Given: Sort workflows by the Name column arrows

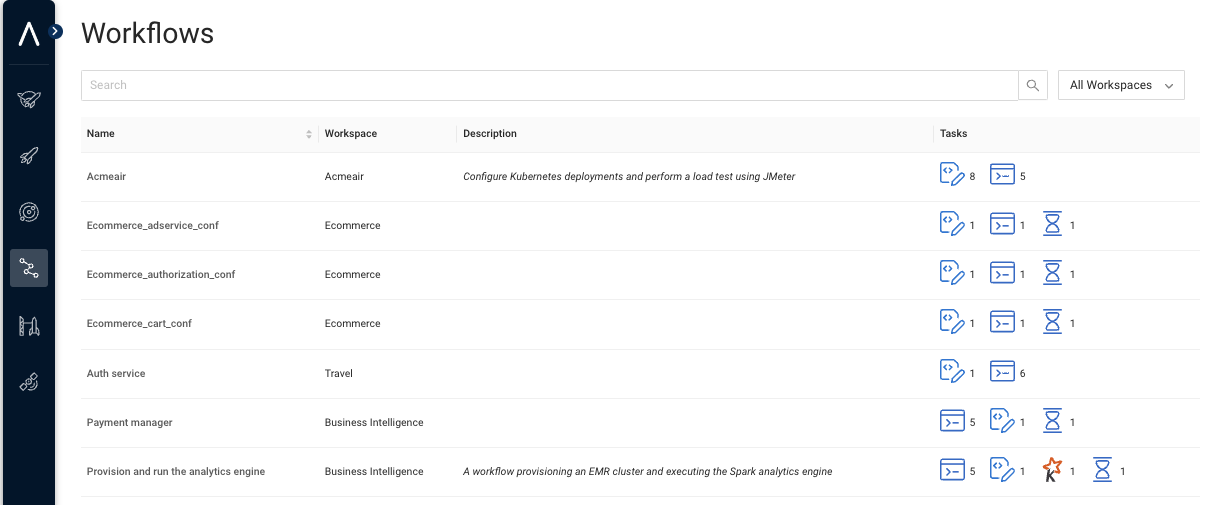Looking at the screenshot, I should click(x=309, y=134).
